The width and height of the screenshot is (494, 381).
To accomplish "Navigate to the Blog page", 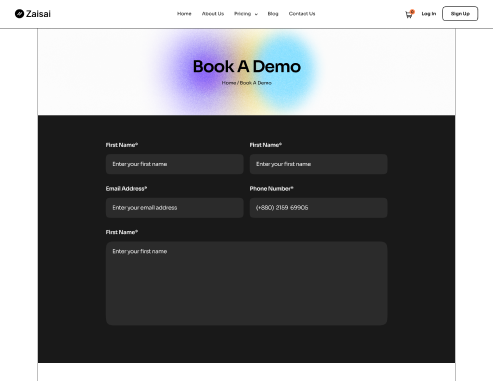I will pyautogui.click(x=273, y=14).
